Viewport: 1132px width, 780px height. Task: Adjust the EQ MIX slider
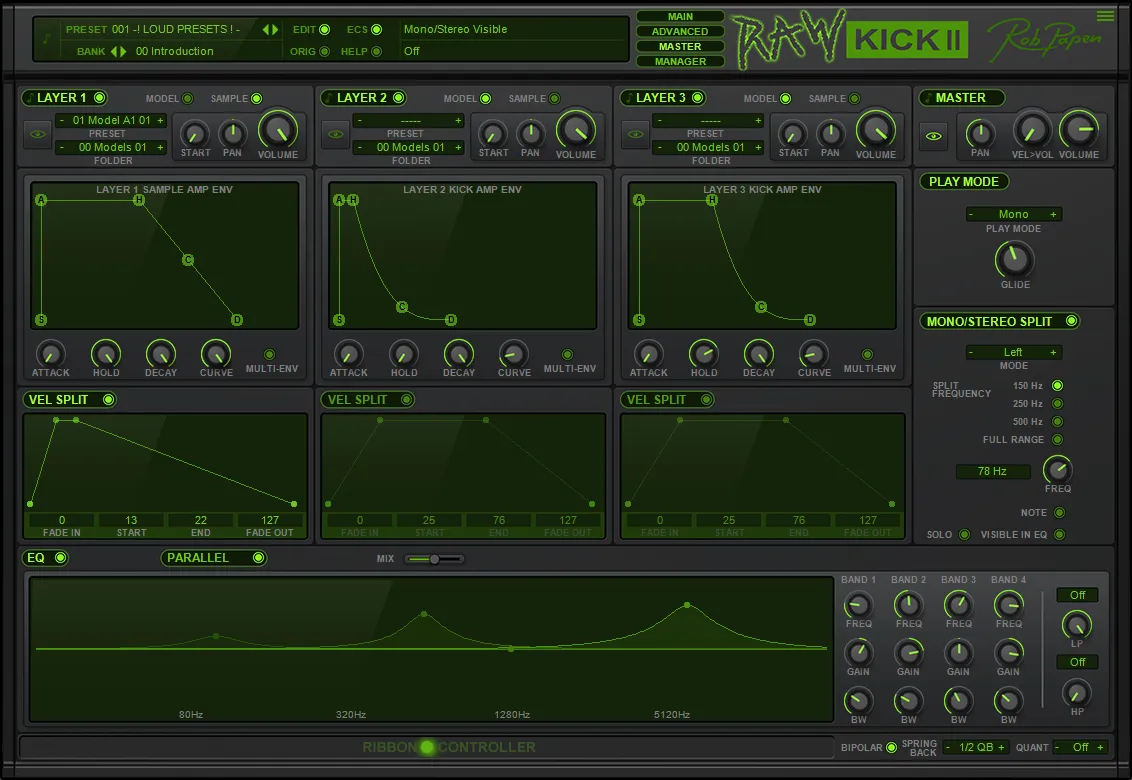pyautogui.click(x=434, y=559)
